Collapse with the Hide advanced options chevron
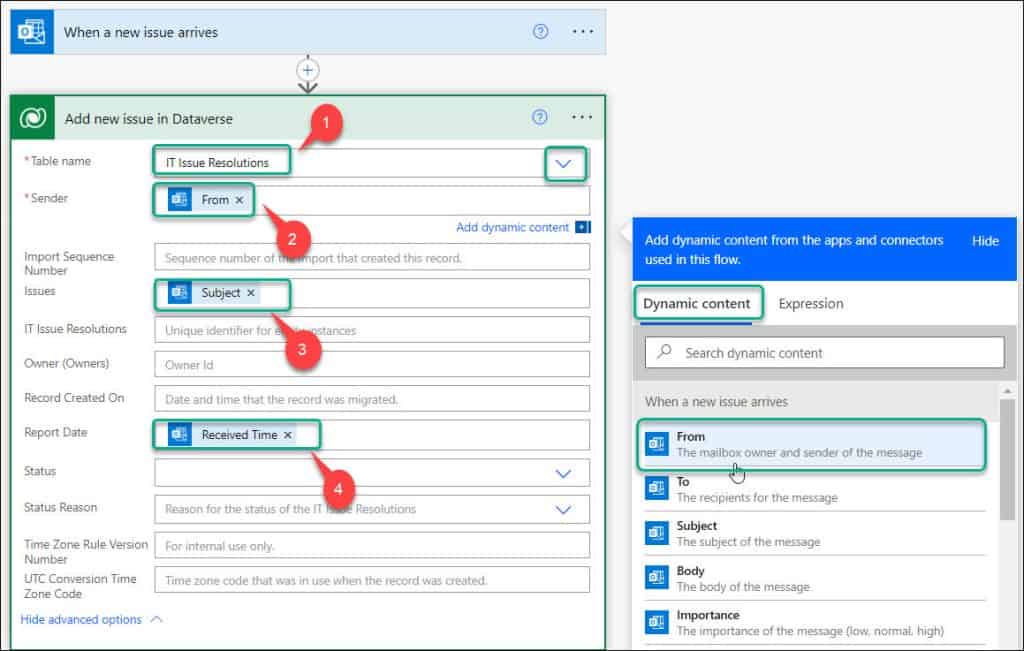The height and width of the screenshot is (651, 1024). (157, 619)
